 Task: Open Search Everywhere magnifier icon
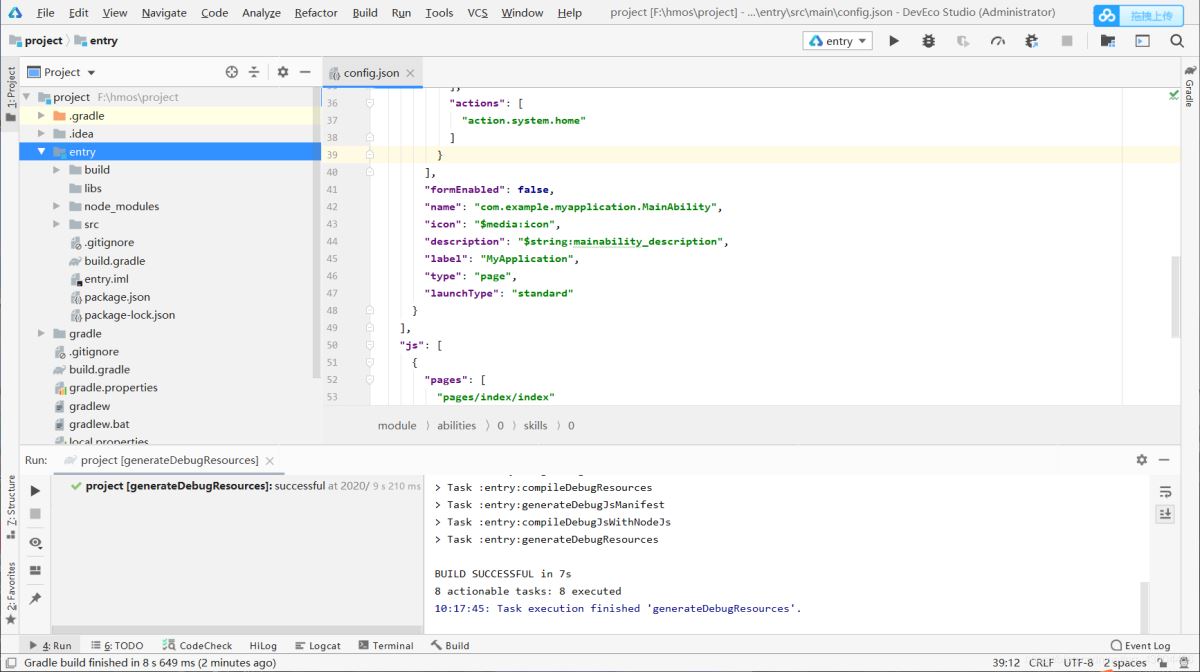point(1177,41)
